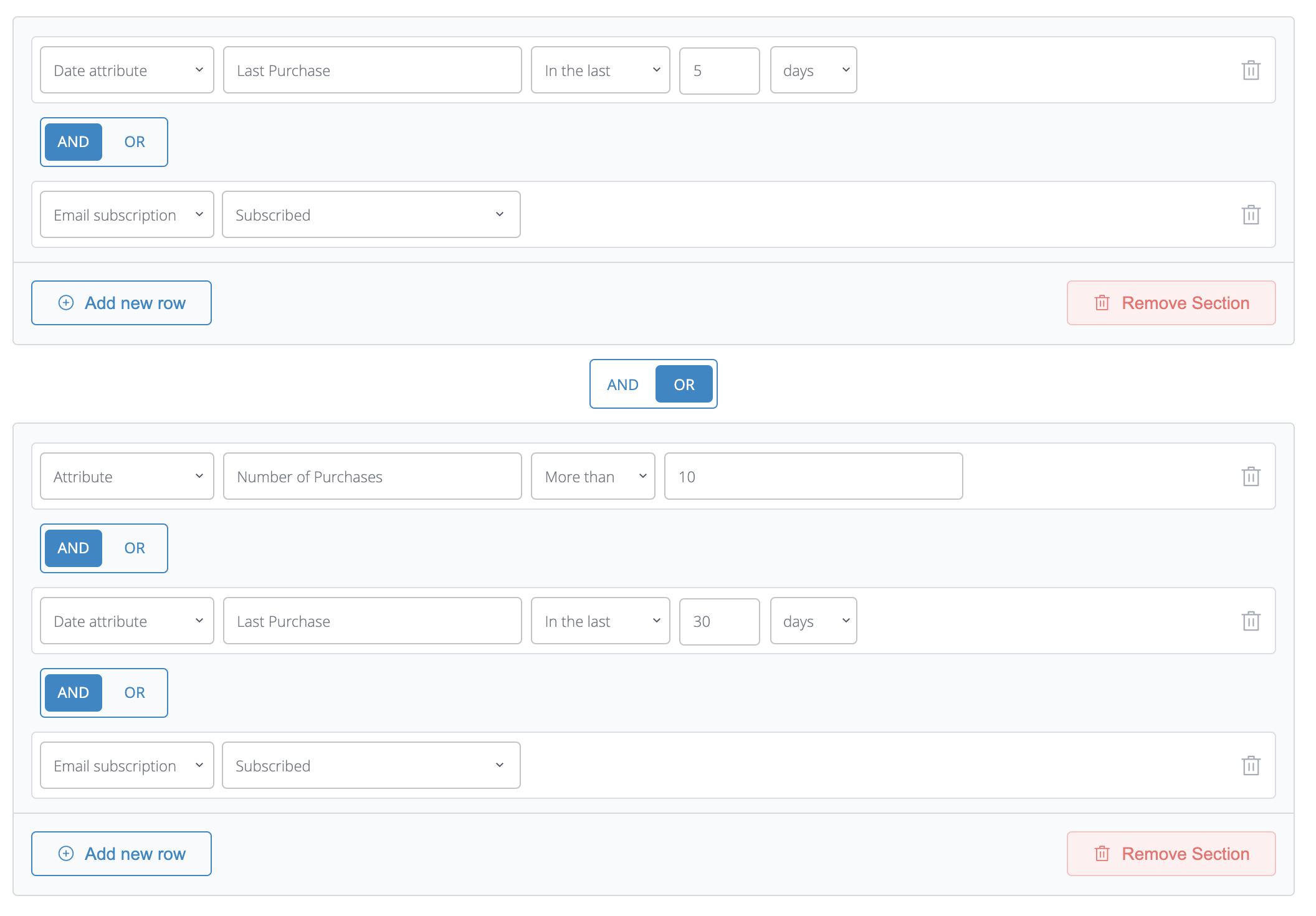The image size is (1316, 916).
Task: Click the value field containing 10
Action: click(x=813, y=477)
